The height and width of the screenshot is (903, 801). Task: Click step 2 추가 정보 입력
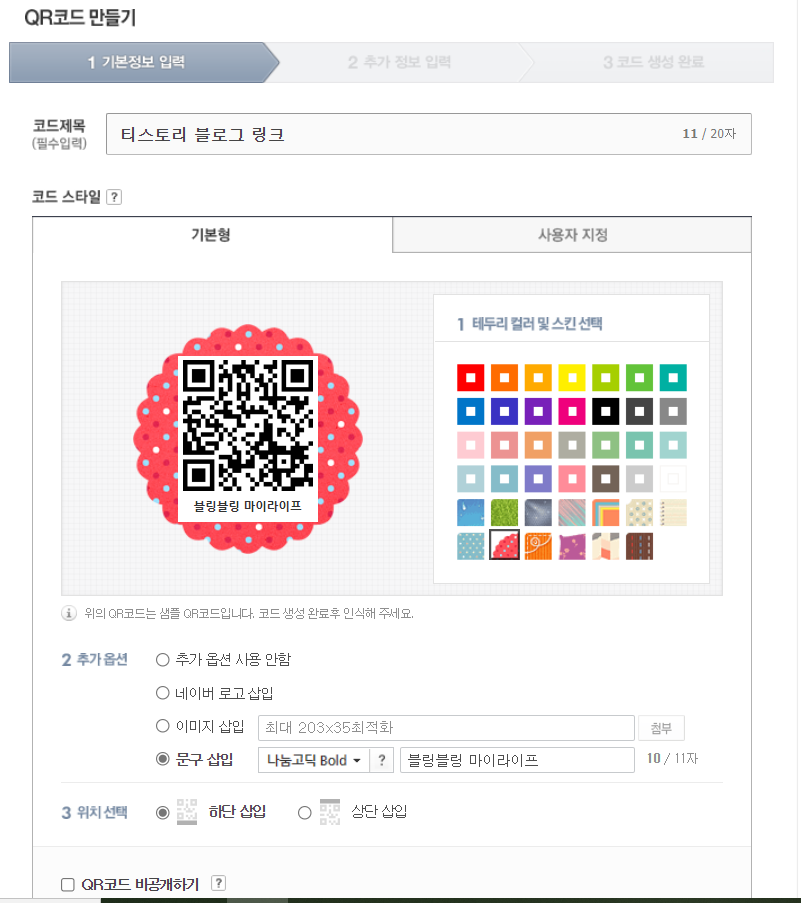[400, 62]
